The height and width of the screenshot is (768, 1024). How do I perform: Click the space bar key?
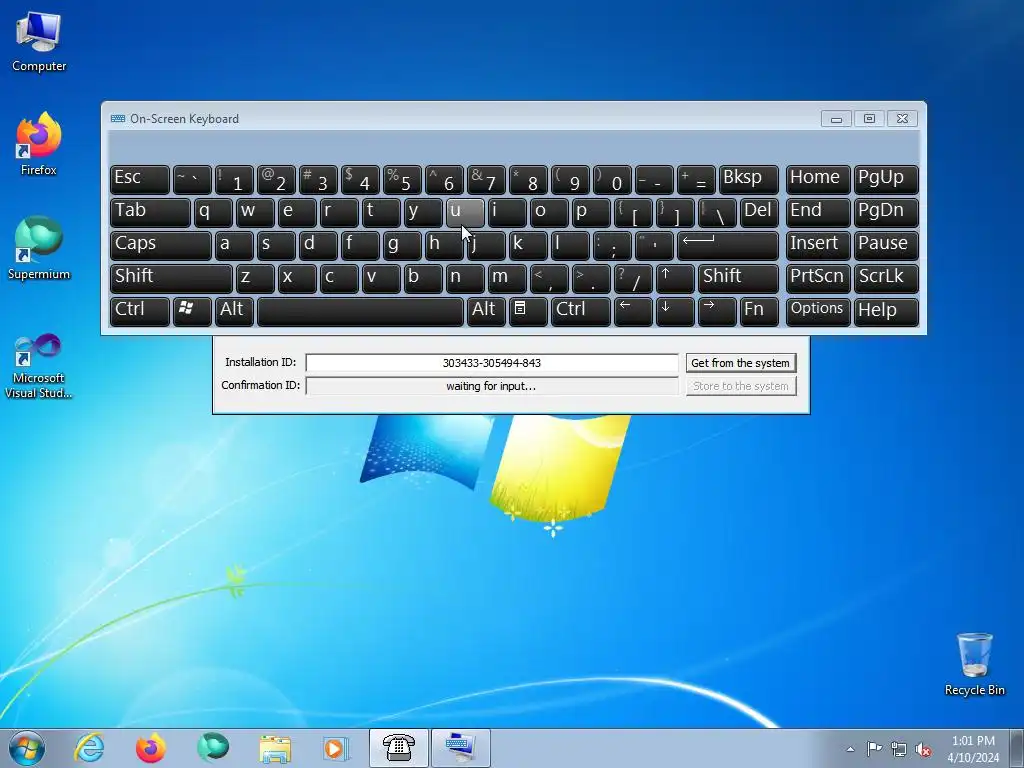click(x=360, y=312)
